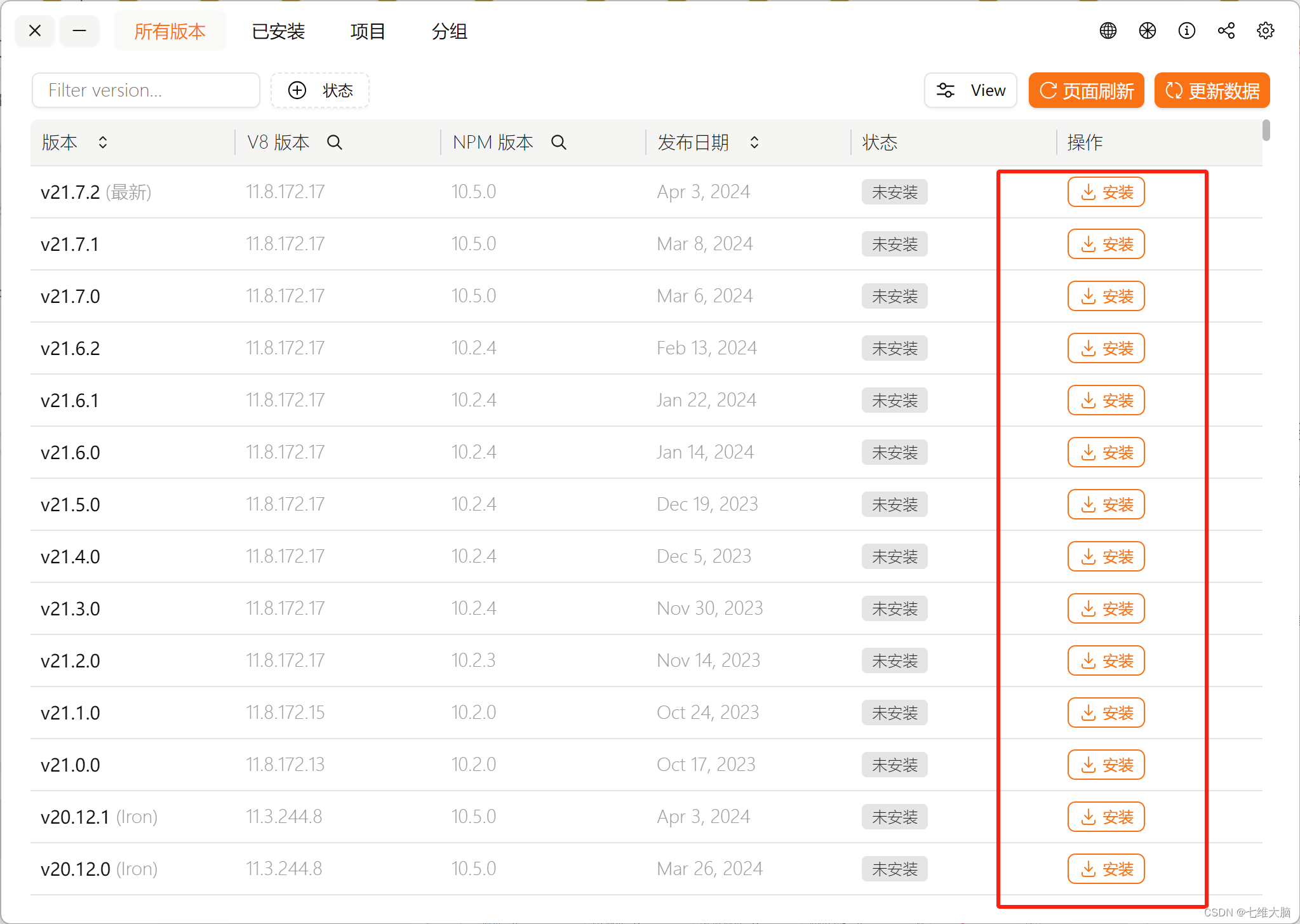Sort by 版本 column arrows

point(103,142)
